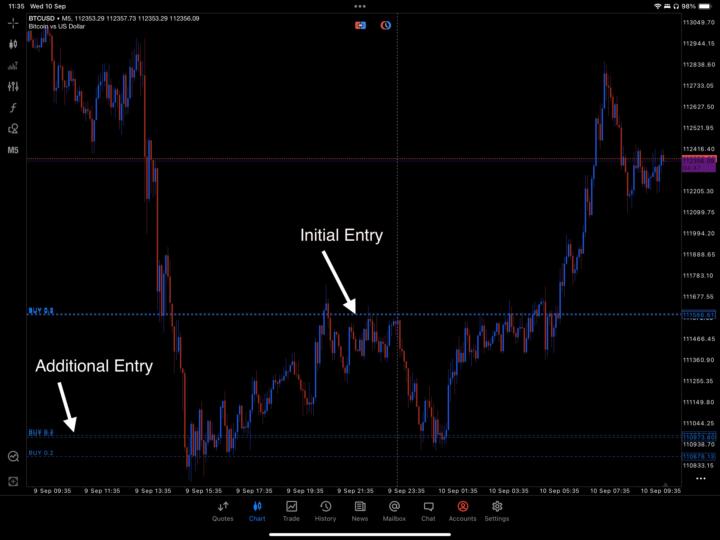Activate the crosshair tool

pos(13,23)
